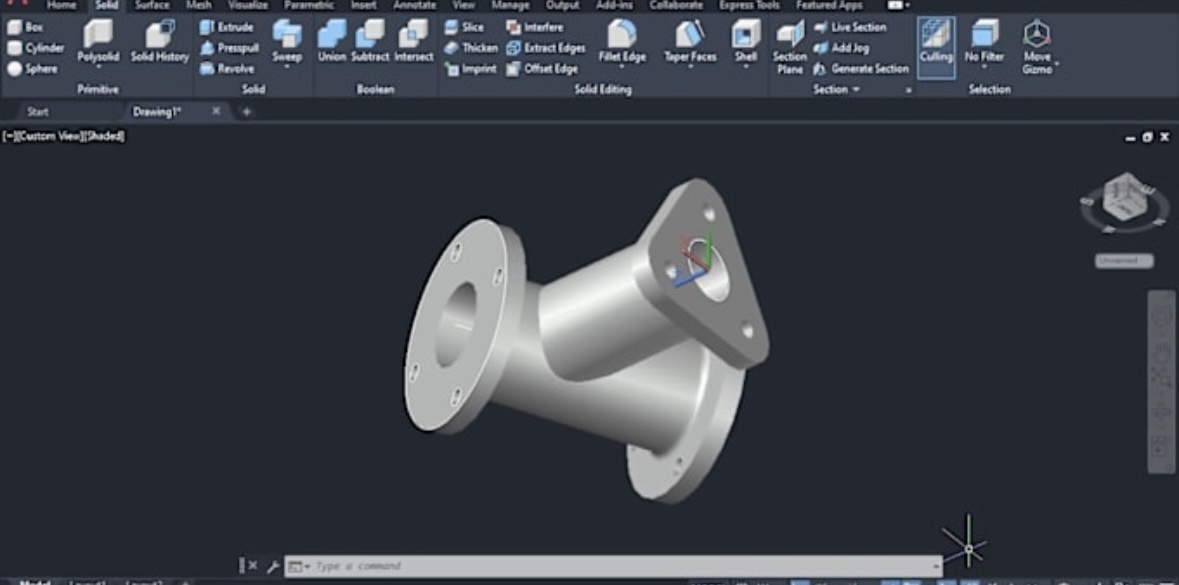Click the Union boolean icon
The width and height of the screenshot is (1179, 585).
tap(331, 42)
